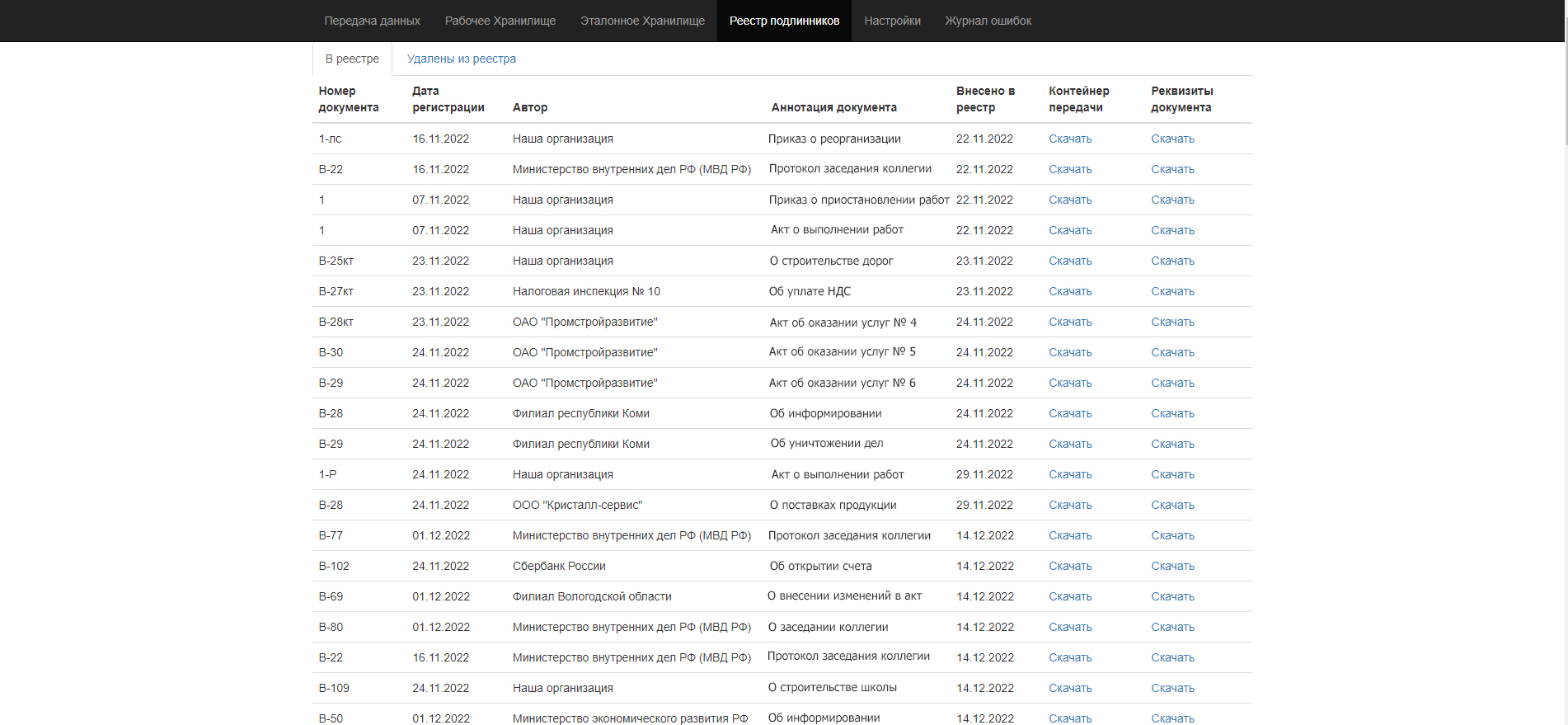1568x725 pixels.
Task: Select the В реестре tab
Action: [x=352, y=59]
